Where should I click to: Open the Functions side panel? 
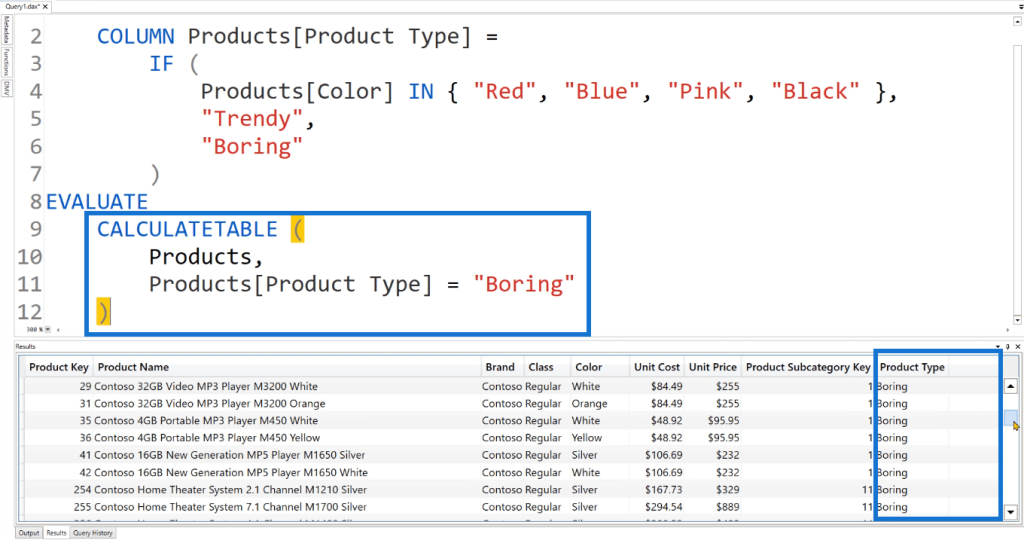click(7, 62)
